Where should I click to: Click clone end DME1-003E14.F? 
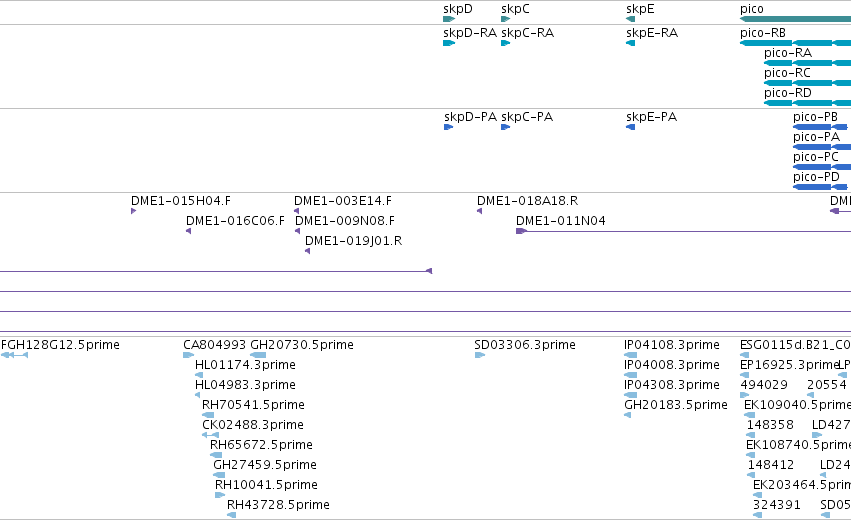296,211
